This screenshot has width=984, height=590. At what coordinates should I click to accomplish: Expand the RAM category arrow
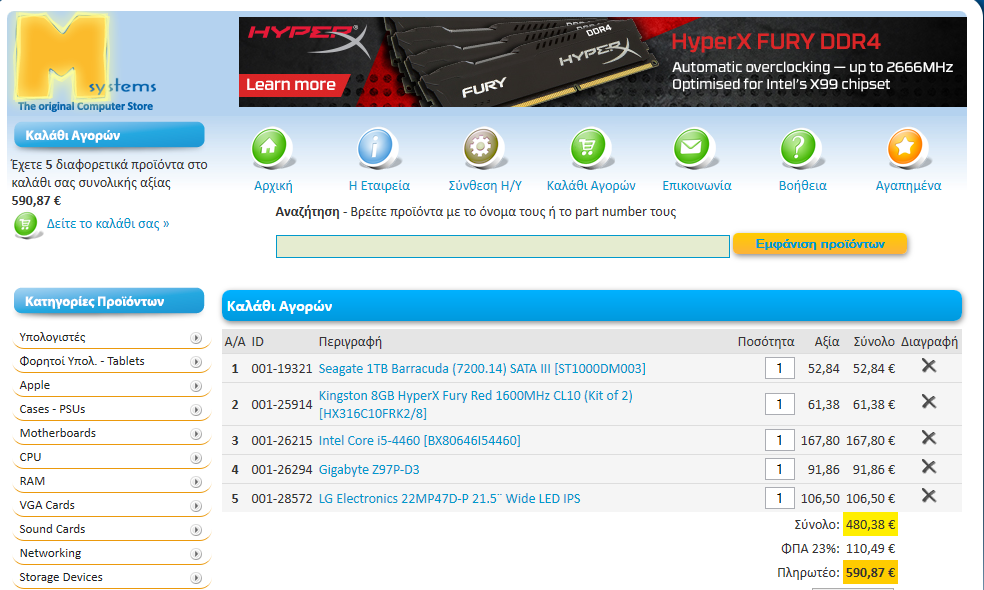196,482
